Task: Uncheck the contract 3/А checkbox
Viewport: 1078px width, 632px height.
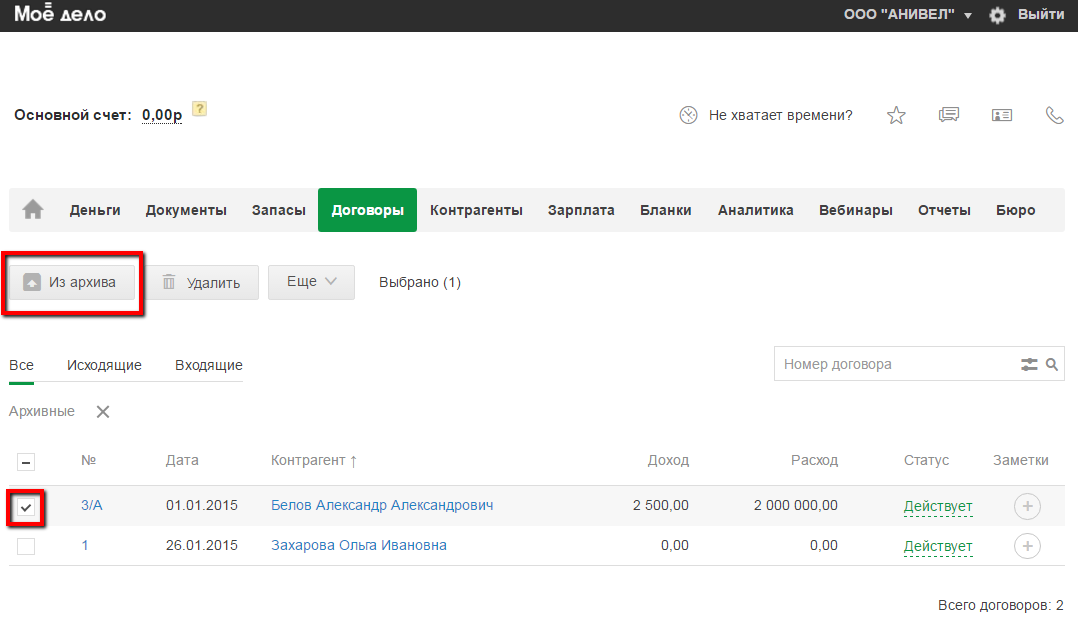Action: 26,508
